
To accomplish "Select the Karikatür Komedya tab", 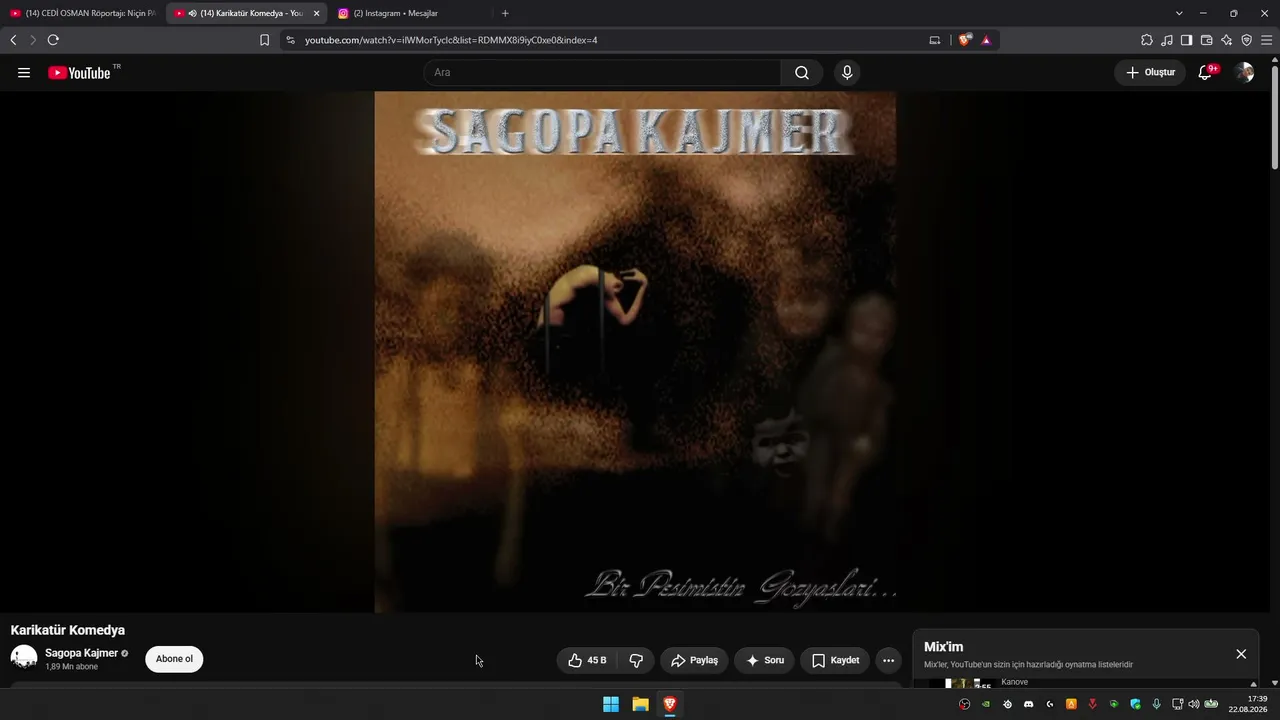I will tap(246, 13).
